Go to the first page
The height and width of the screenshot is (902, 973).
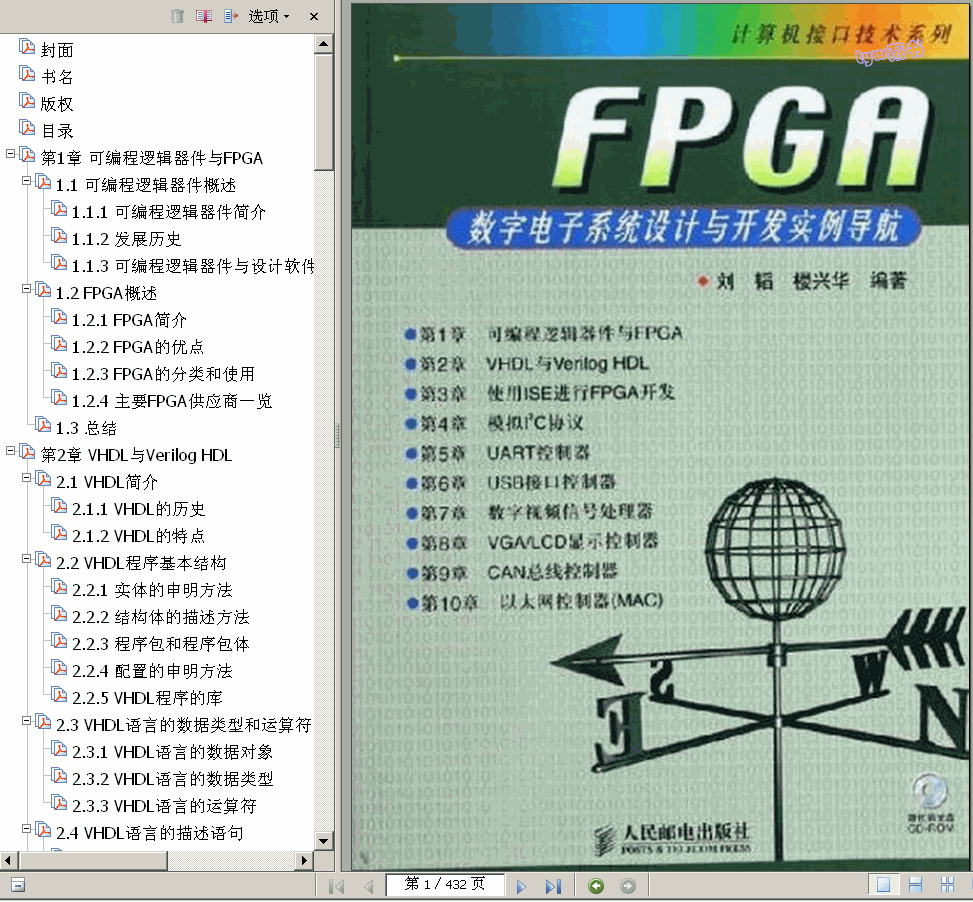[336, 886]
